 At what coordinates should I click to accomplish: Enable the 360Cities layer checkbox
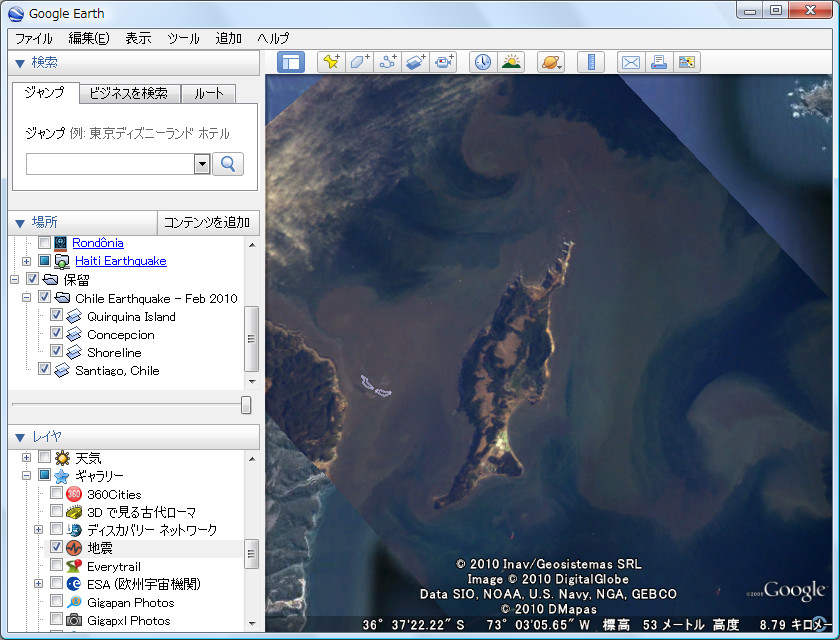[x=56, y=492]
